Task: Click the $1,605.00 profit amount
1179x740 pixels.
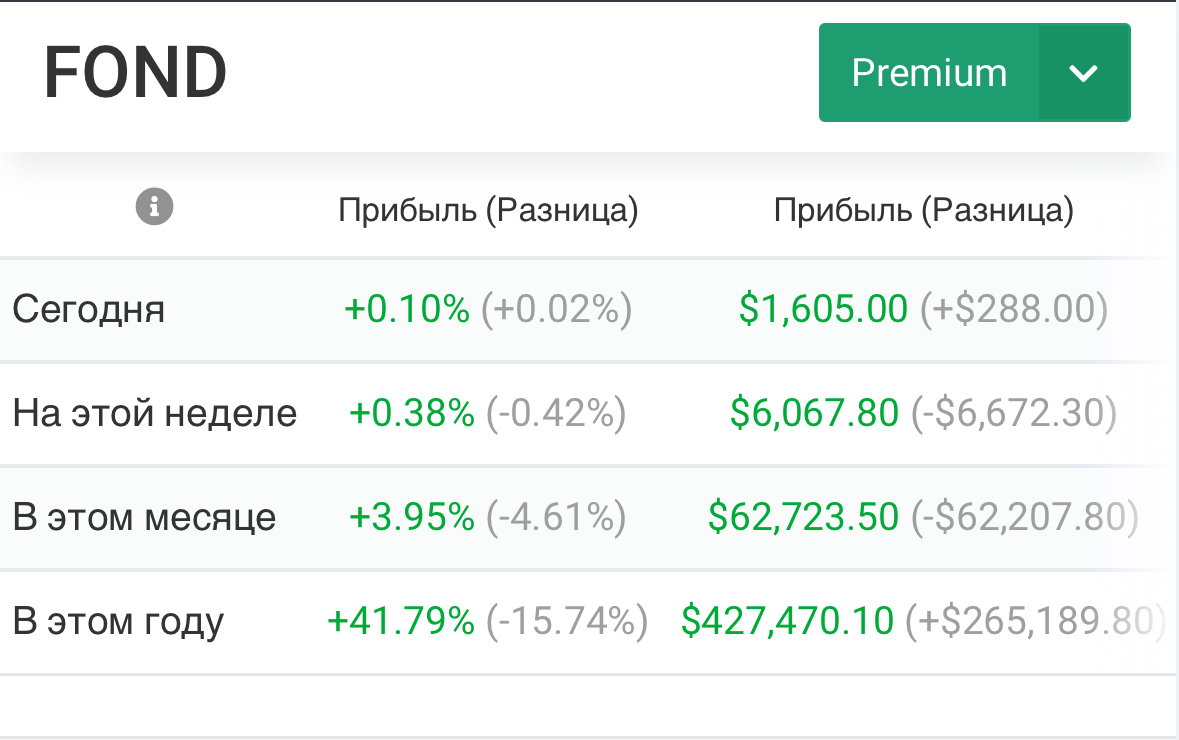Action: pyautogui.click(x=823, y=310)
